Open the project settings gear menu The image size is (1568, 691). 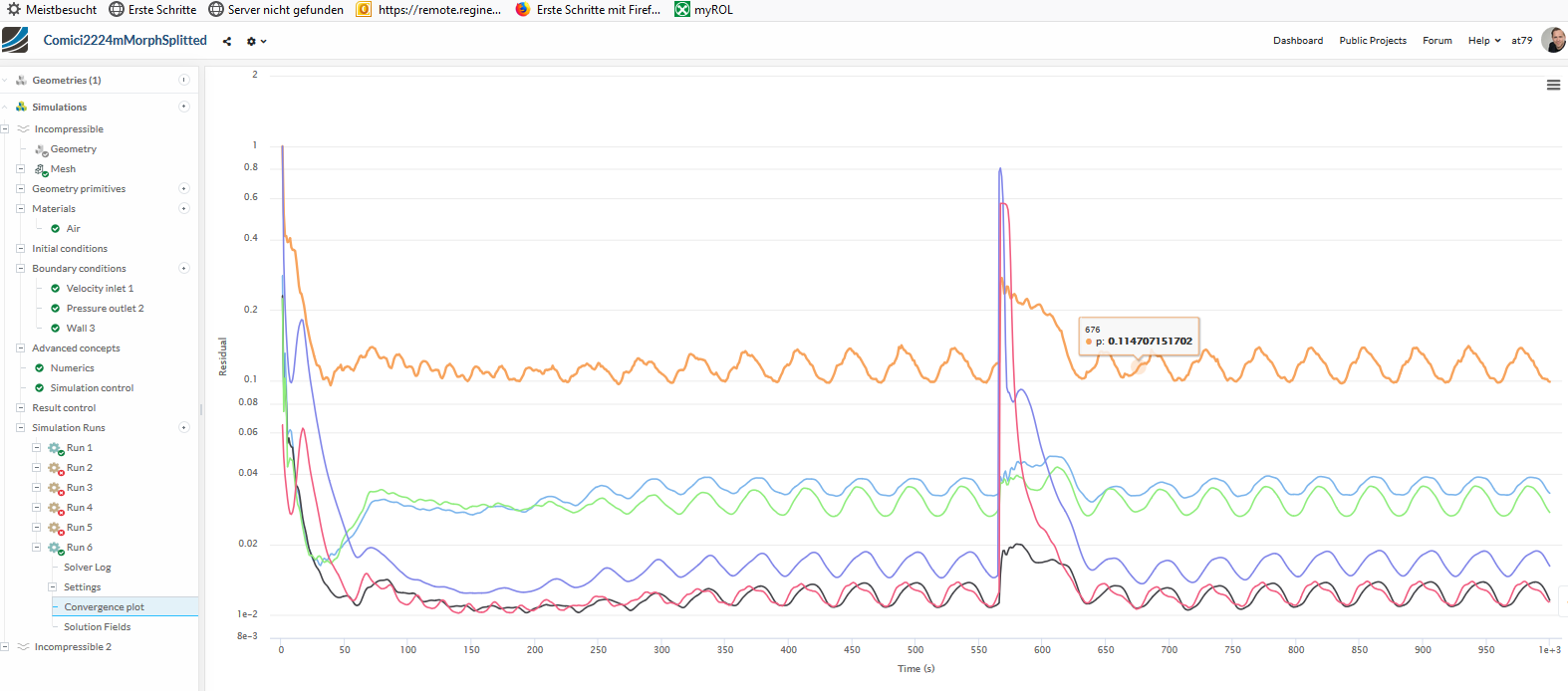[255, 42]
